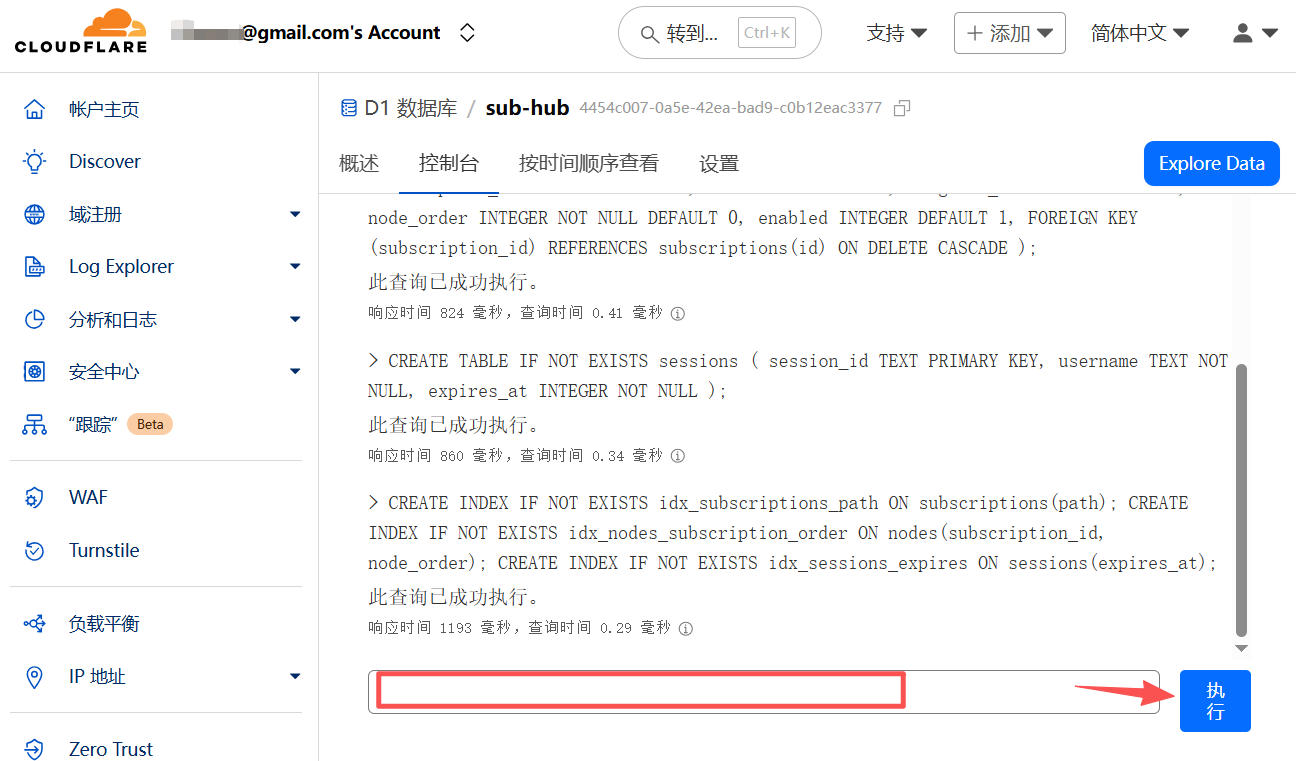Viewport: 1296px width, 761px height.
Task: Click info icon beside 0.29 毫秒 query time
Action: point(686,629)
